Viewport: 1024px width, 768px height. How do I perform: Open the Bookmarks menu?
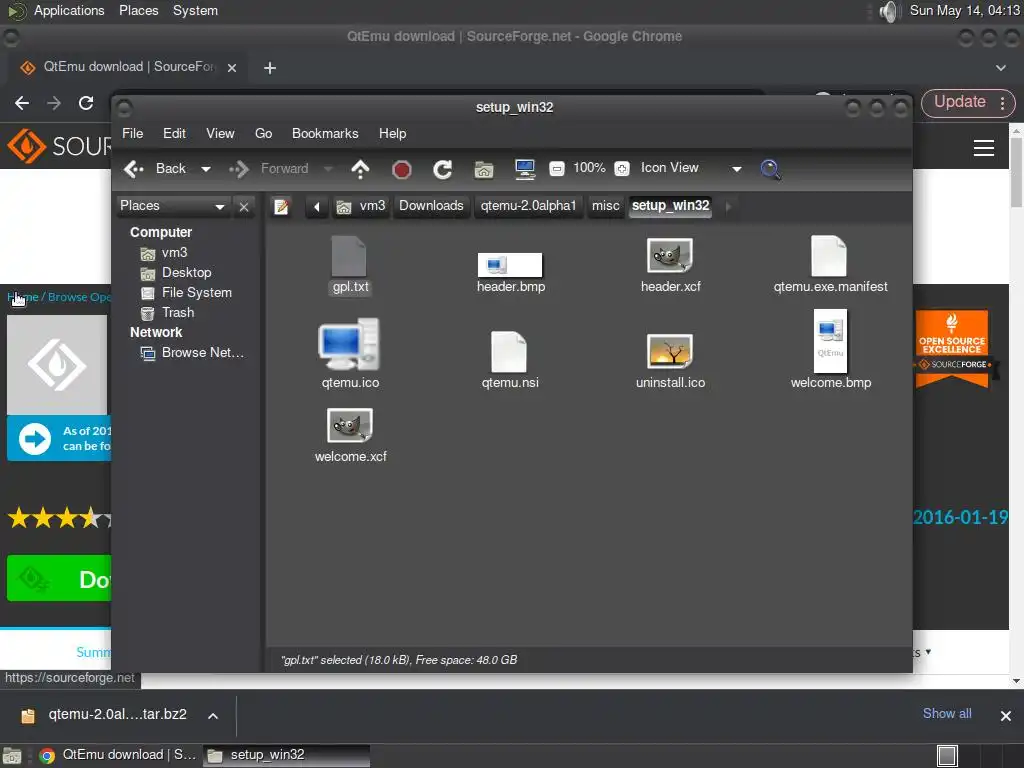point(325,134)
